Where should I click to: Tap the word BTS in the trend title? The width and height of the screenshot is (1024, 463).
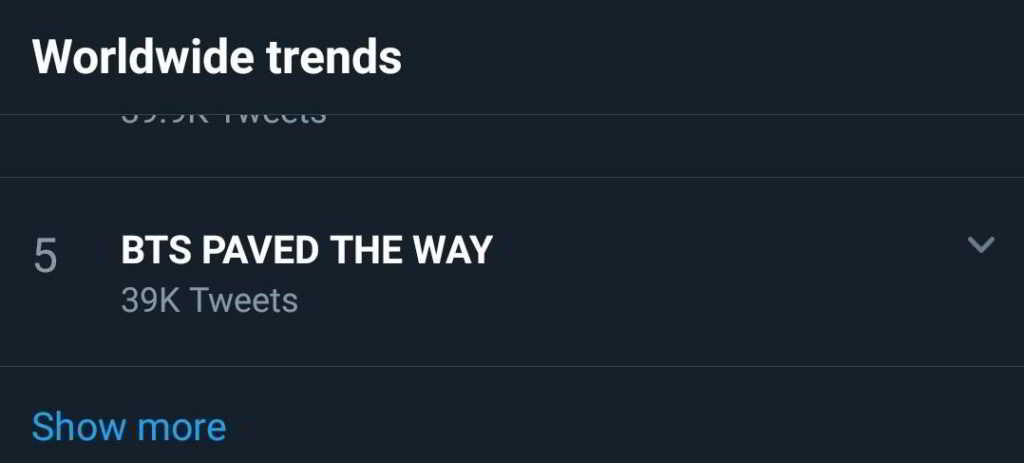tap(157, 250)
